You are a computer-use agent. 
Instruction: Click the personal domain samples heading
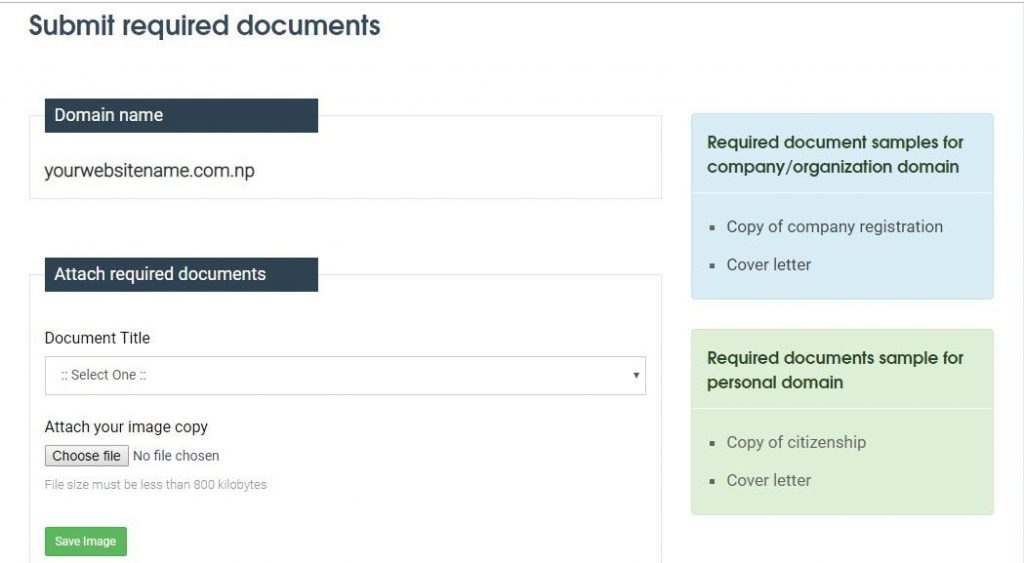tap(835, 370)
